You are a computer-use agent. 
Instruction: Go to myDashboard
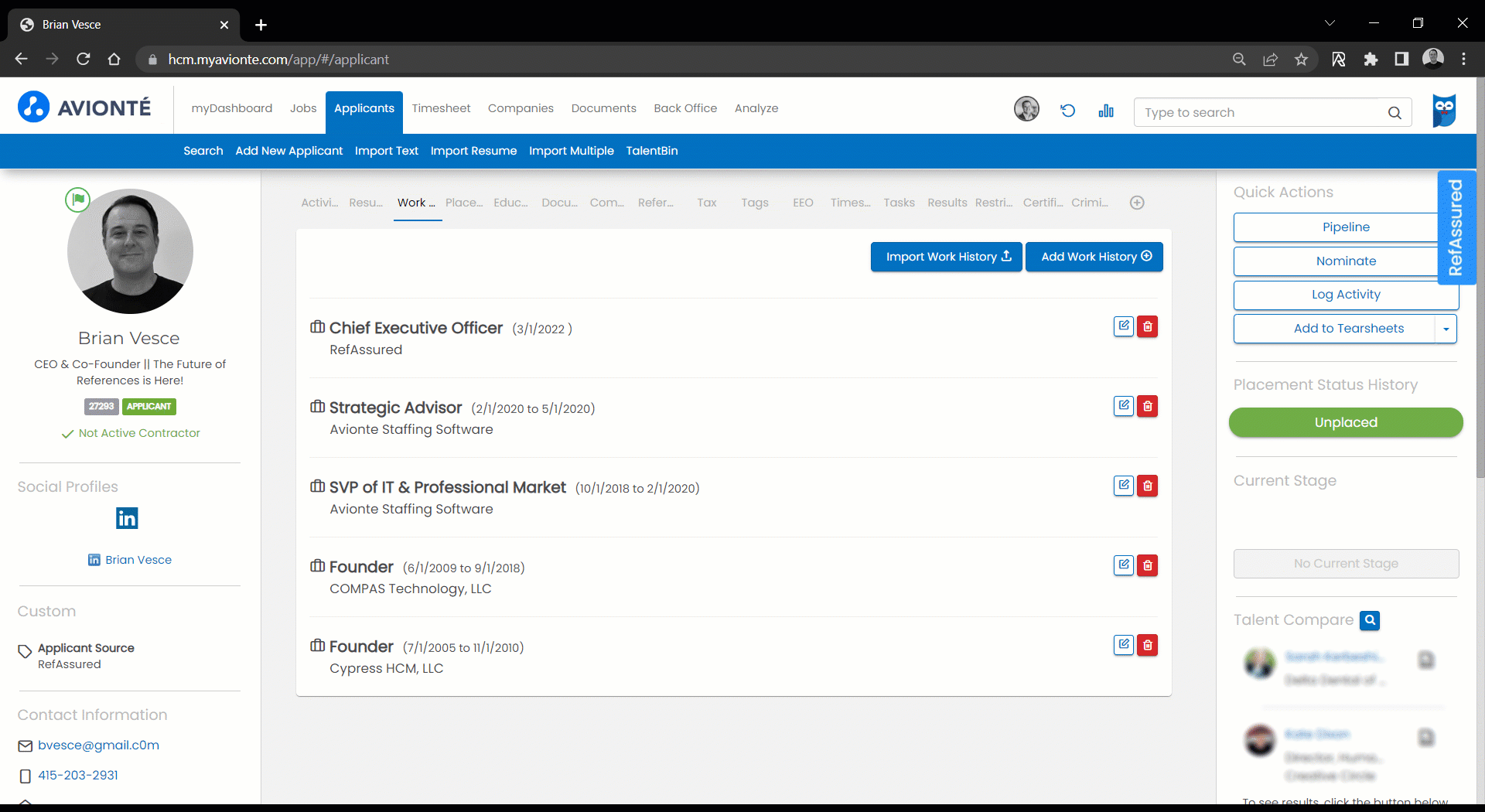232,108
